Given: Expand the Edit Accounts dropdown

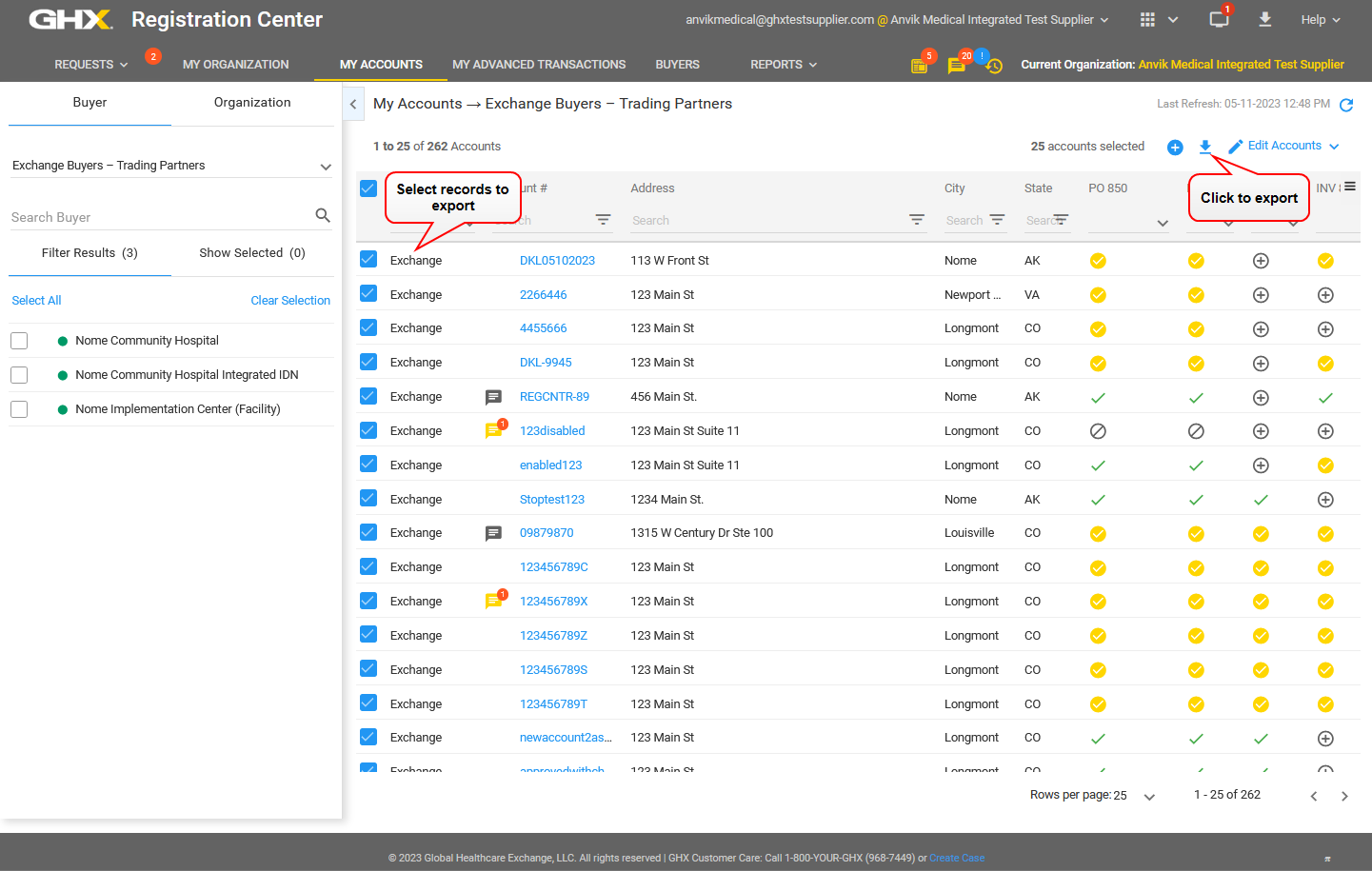Looking at the screenshot, I should [x=1334, y=147].
